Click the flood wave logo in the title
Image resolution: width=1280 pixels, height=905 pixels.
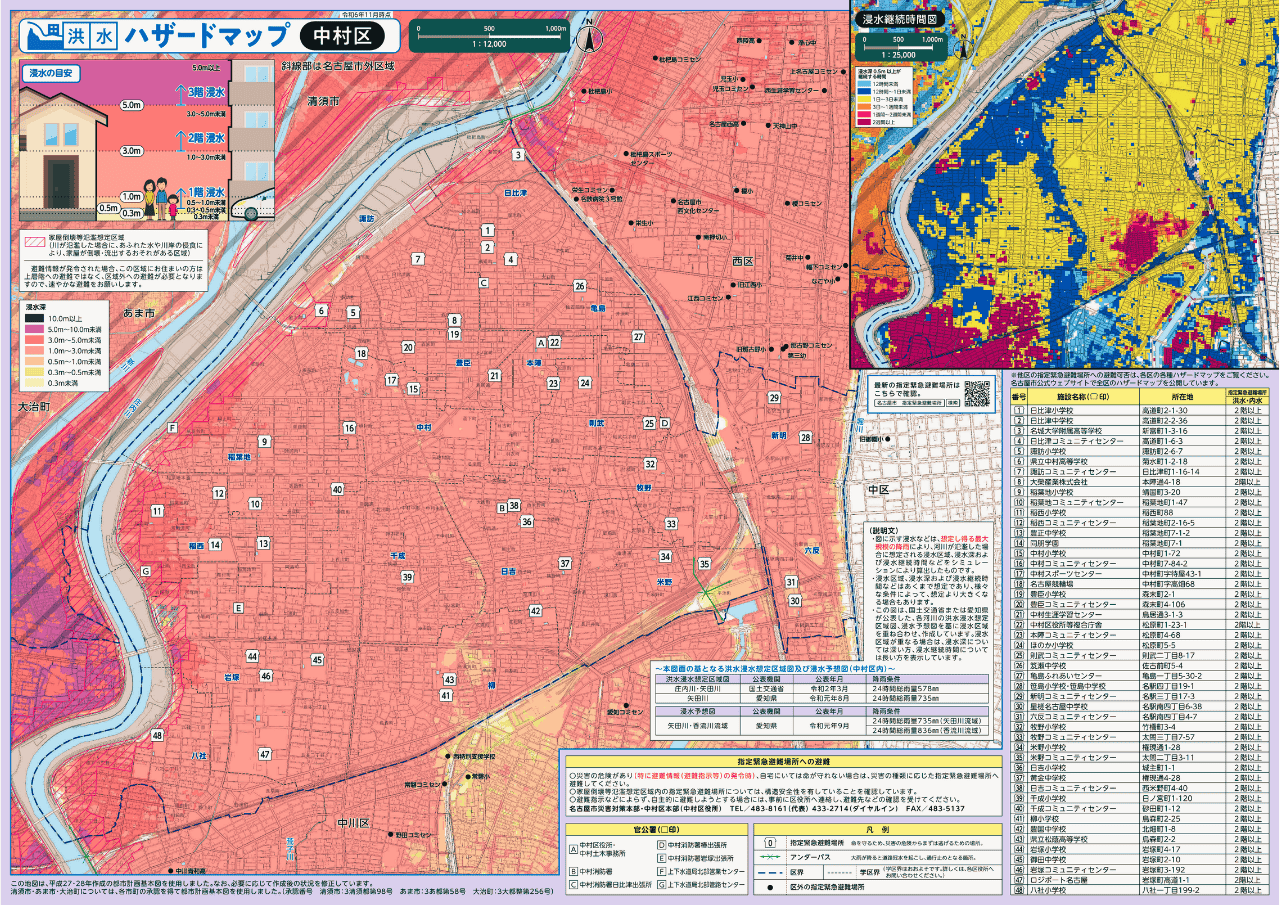tap(40, 35)
